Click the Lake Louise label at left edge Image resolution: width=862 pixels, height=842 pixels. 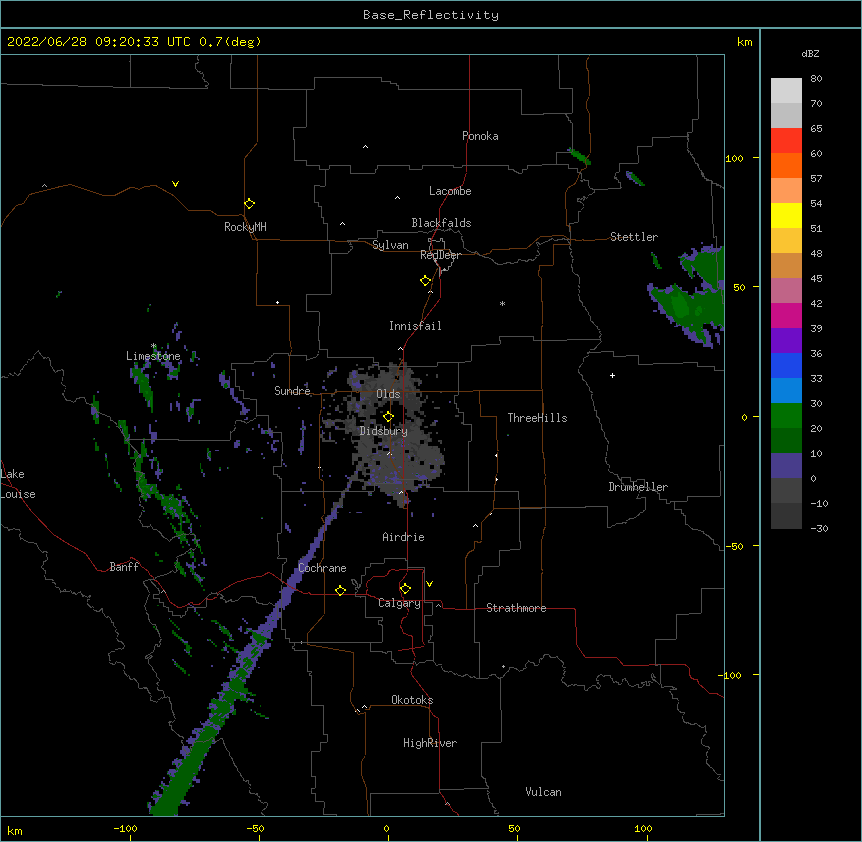18,484
